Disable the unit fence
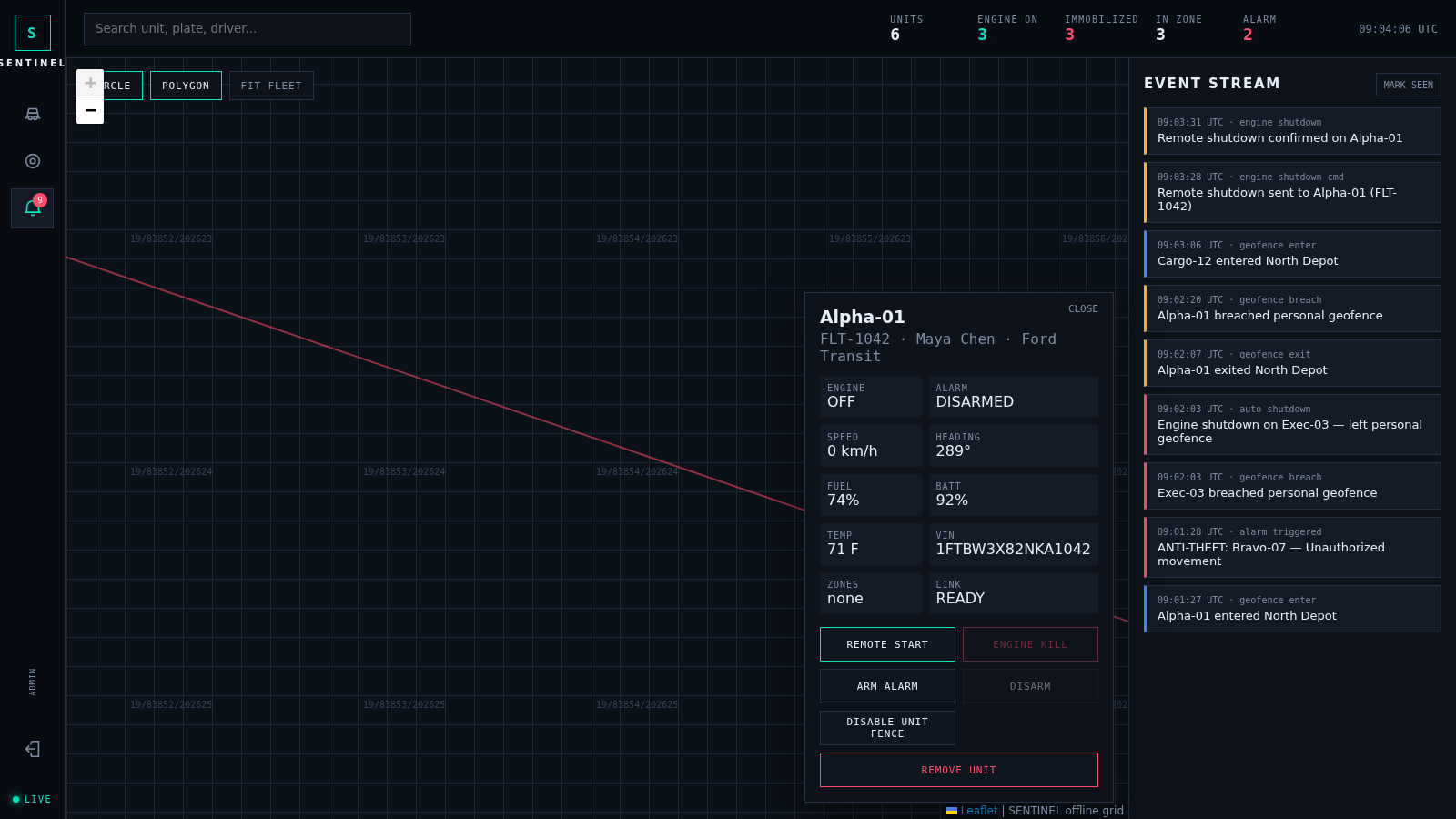 click(x=887, y=728)
